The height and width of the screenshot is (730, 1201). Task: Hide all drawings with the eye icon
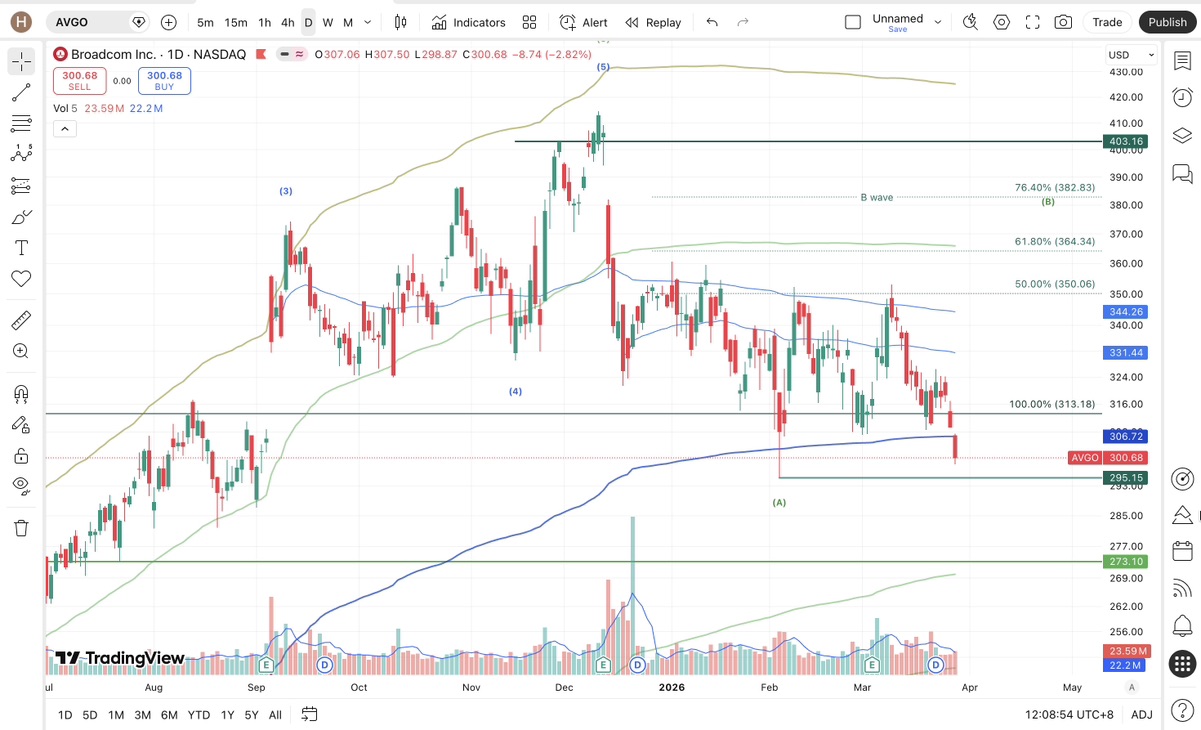21,486
